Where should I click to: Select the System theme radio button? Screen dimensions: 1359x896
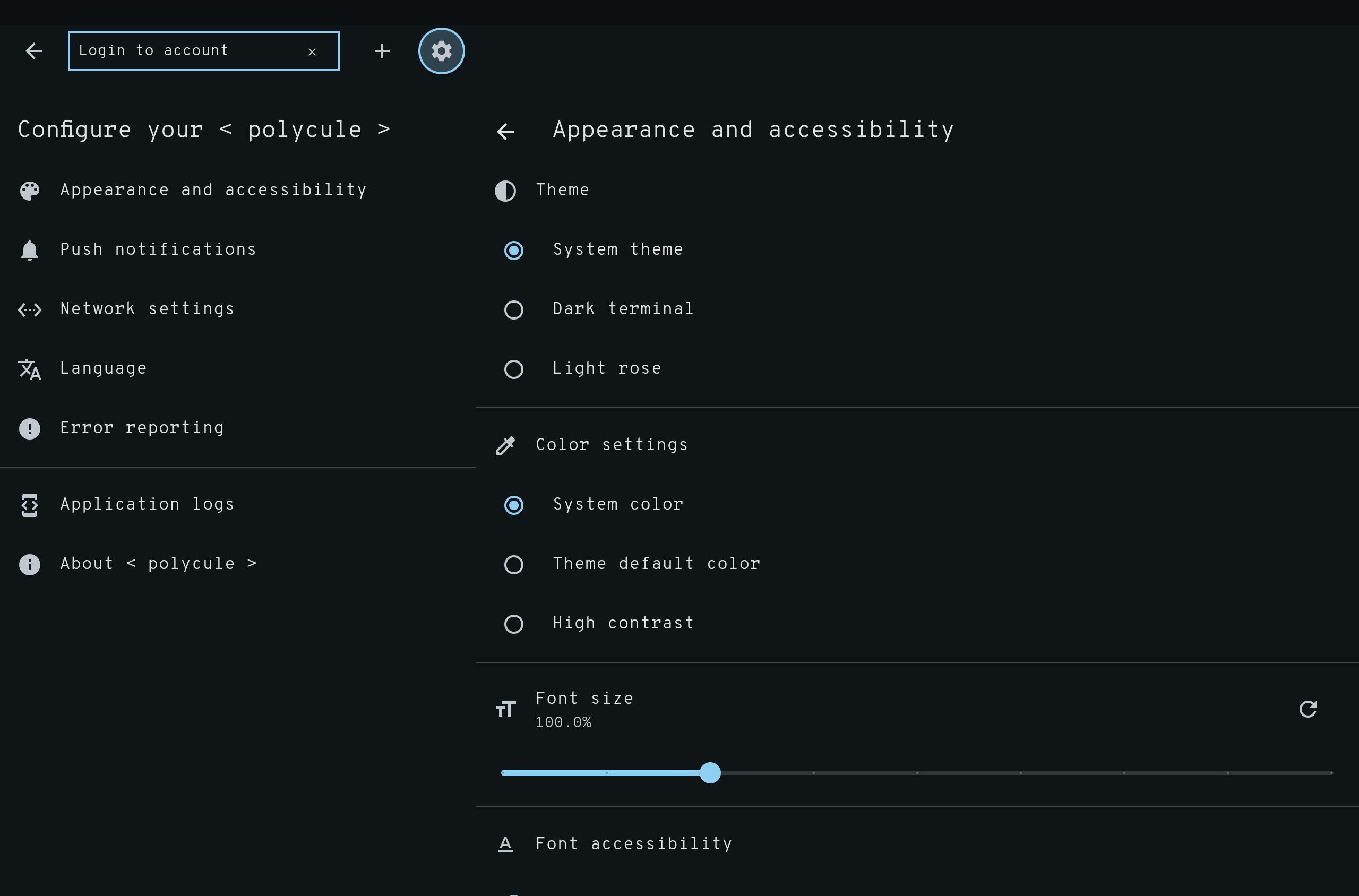coord(514,251)
